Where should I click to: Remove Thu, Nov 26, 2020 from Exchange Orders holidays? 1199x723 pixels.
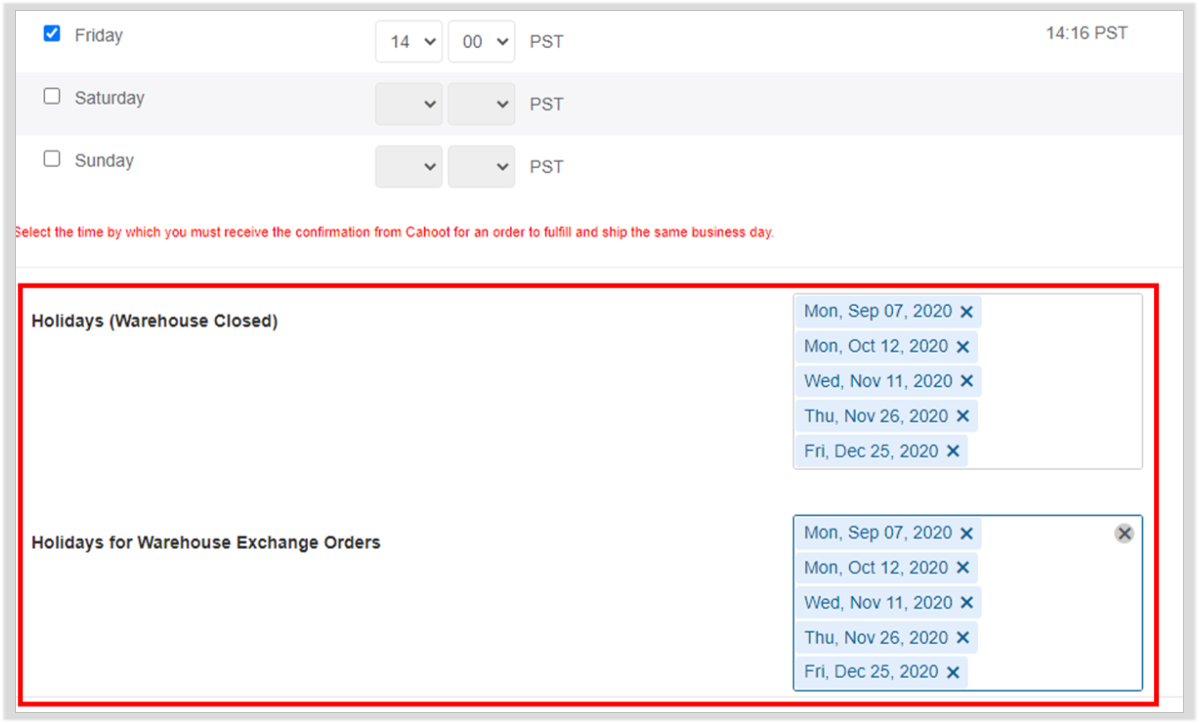[963, 637]
